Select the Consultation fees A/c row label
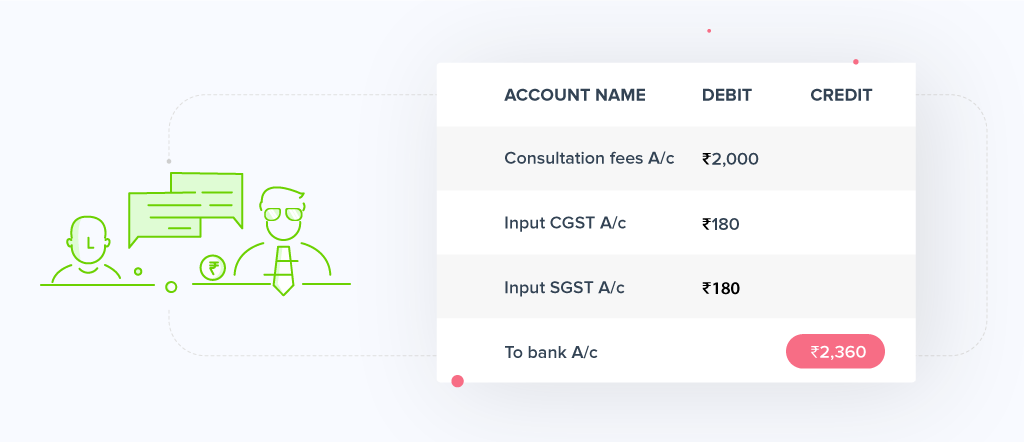 (589, 158)
